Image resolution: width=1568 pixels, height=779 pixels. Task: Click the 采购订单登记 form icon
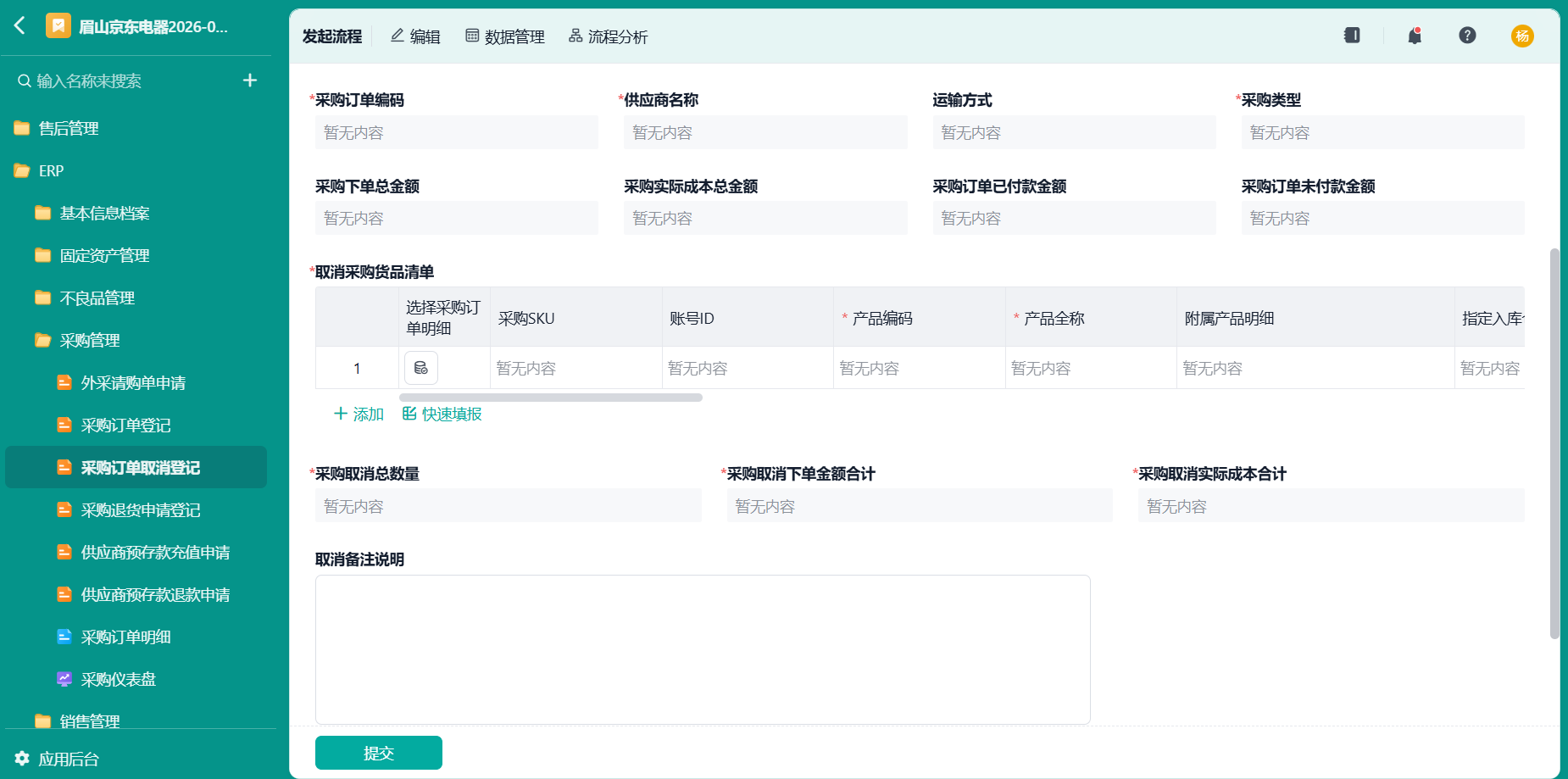click(x=64, y=425)
